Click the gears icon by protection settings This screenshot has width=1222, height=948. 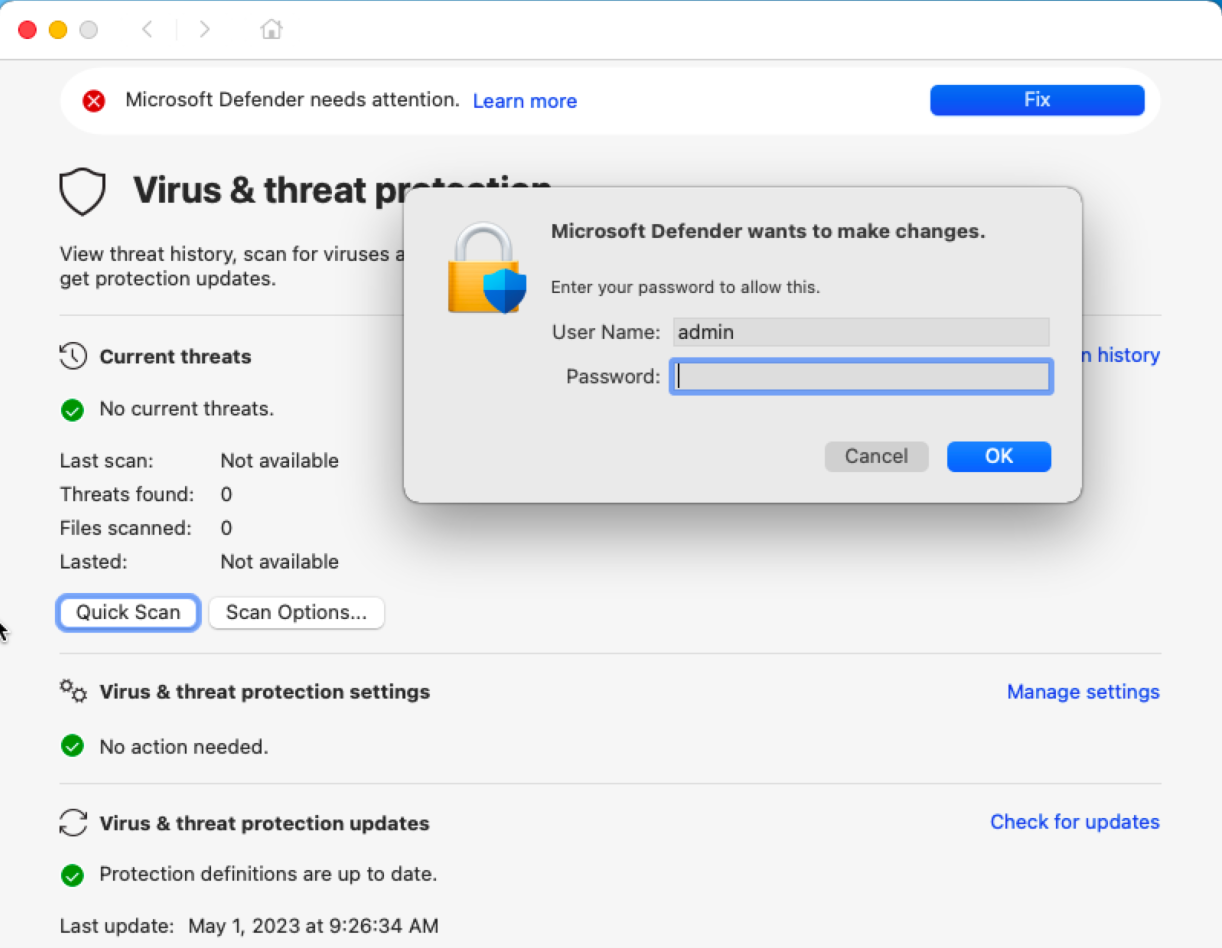(x=73, y=691)
